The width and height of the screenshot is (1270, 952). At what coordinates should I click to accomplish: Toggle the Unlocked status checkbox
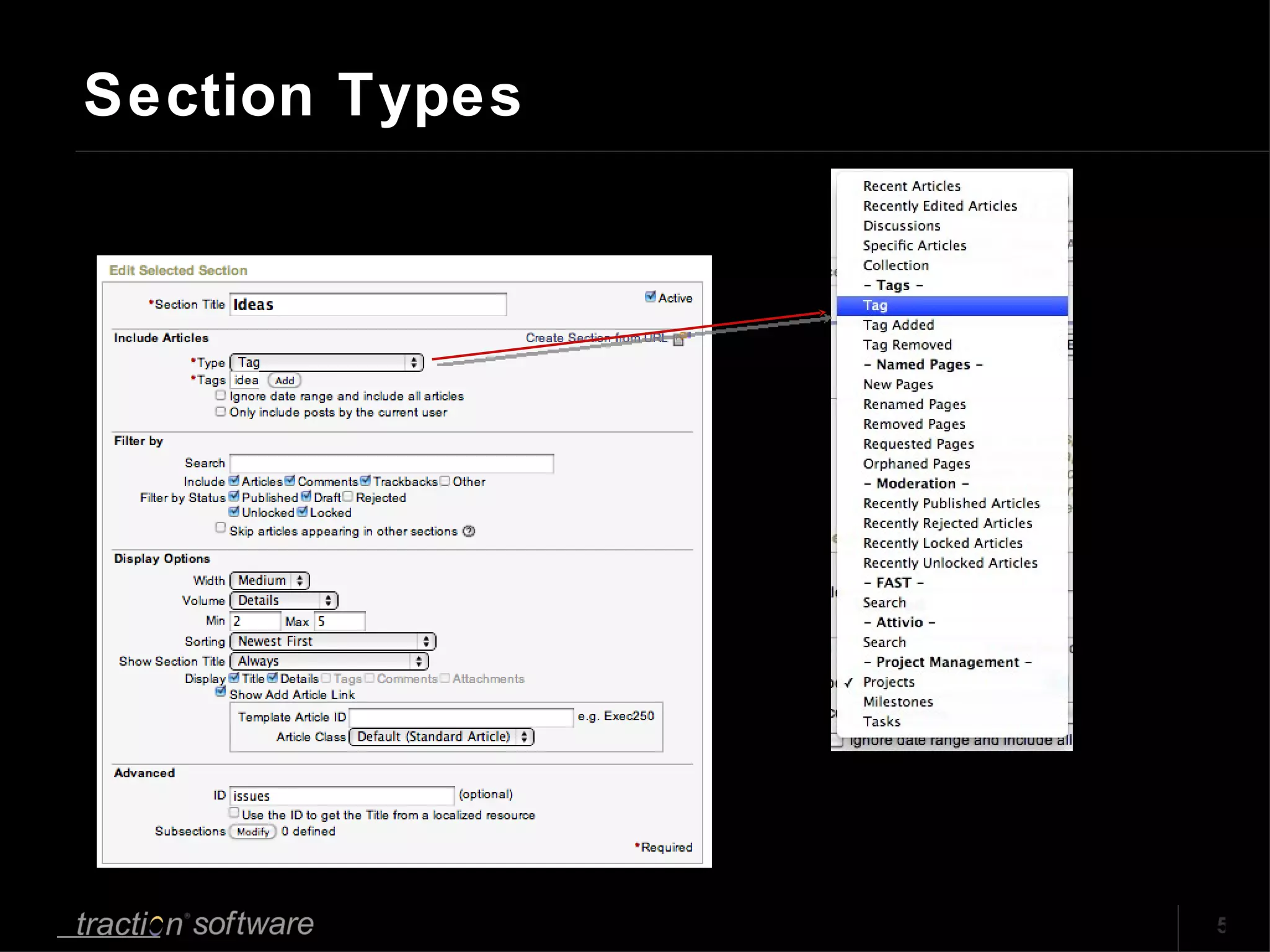point(234,512)
